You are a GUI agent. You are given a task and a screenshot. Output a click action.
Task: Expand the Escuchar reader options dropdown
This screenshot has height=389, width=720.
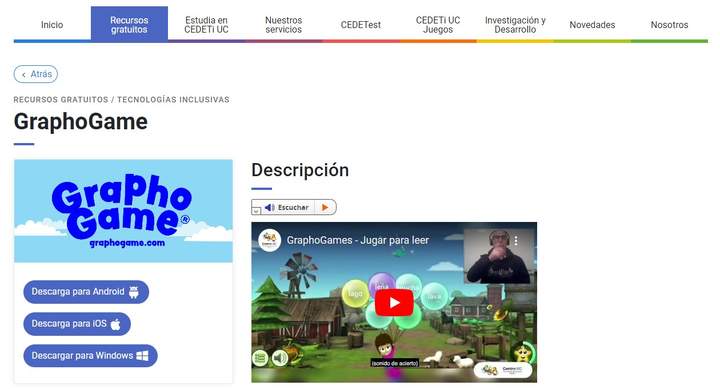point(256,210)
